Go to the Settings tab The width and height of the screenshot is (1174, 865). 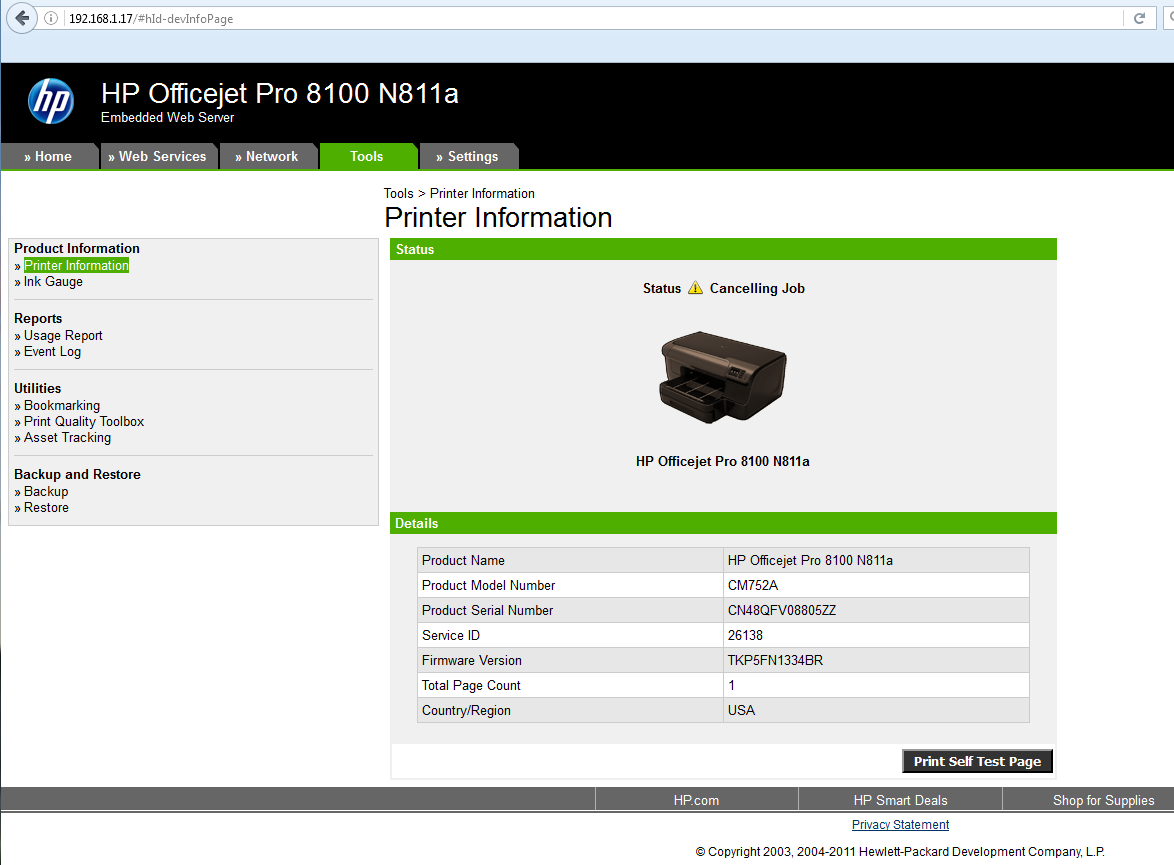468,157
